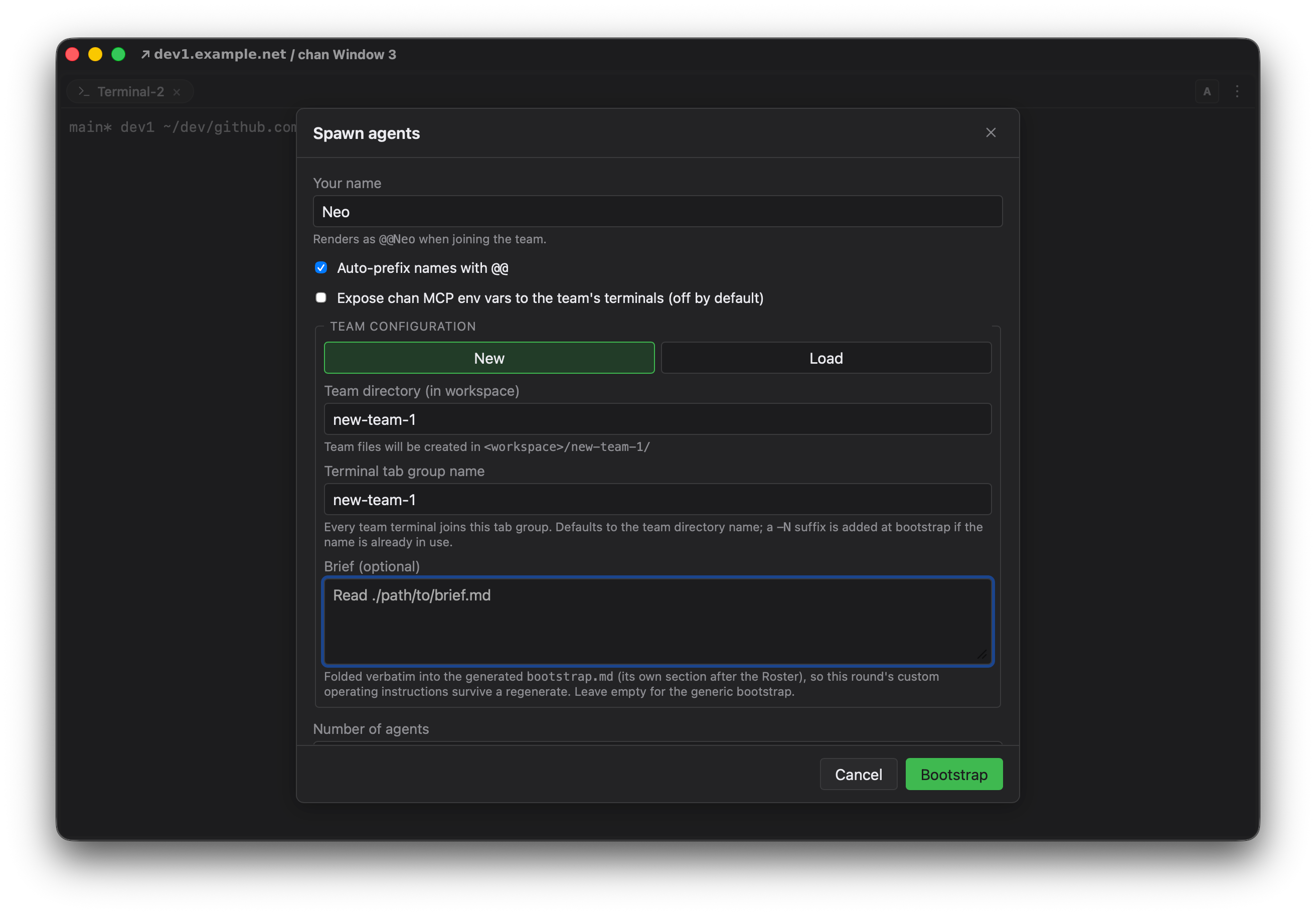Focus the Brief (optional) text area
Screen dimensions: 1316x915
coord(657,622)
